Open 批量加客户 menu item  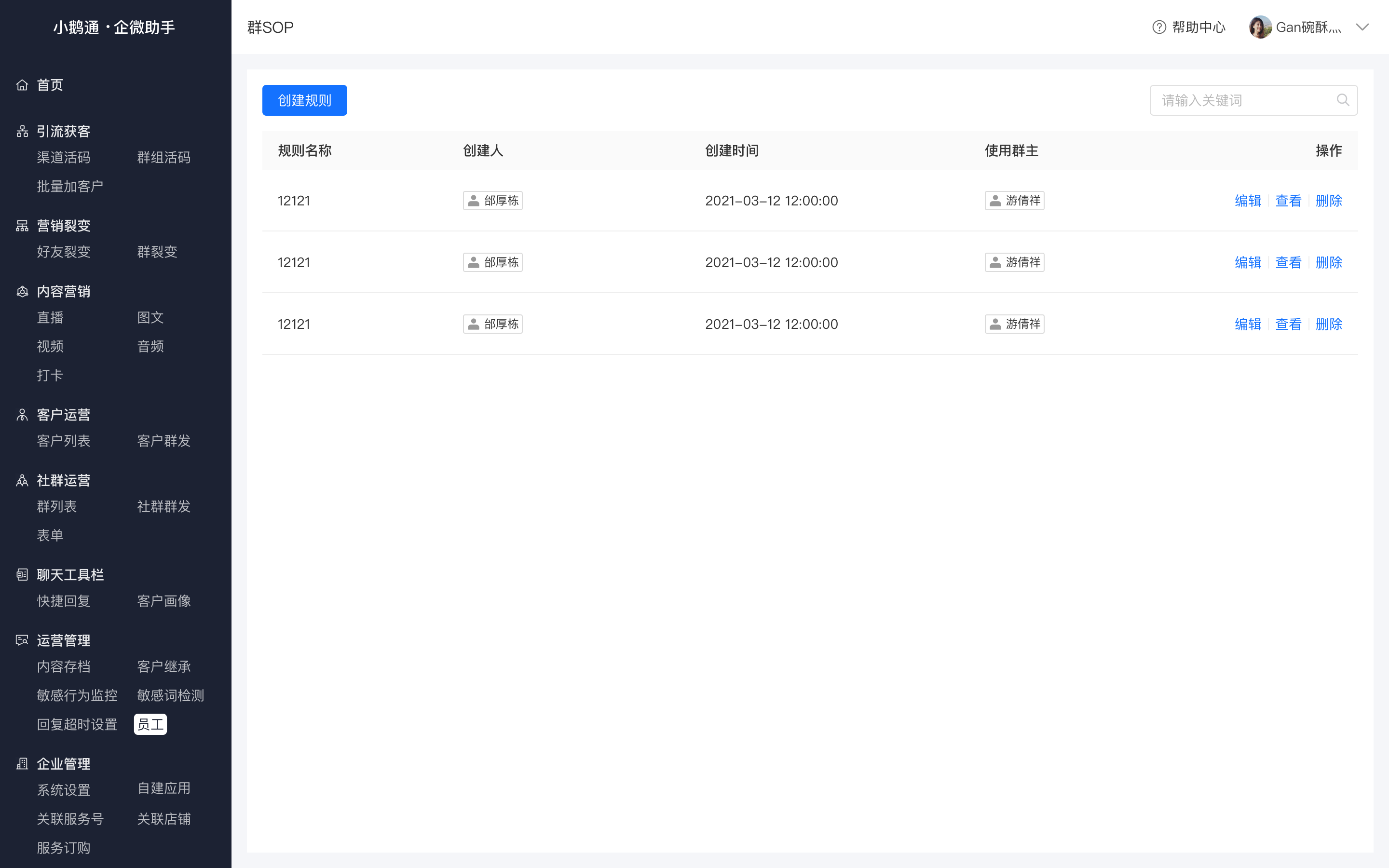70,186
